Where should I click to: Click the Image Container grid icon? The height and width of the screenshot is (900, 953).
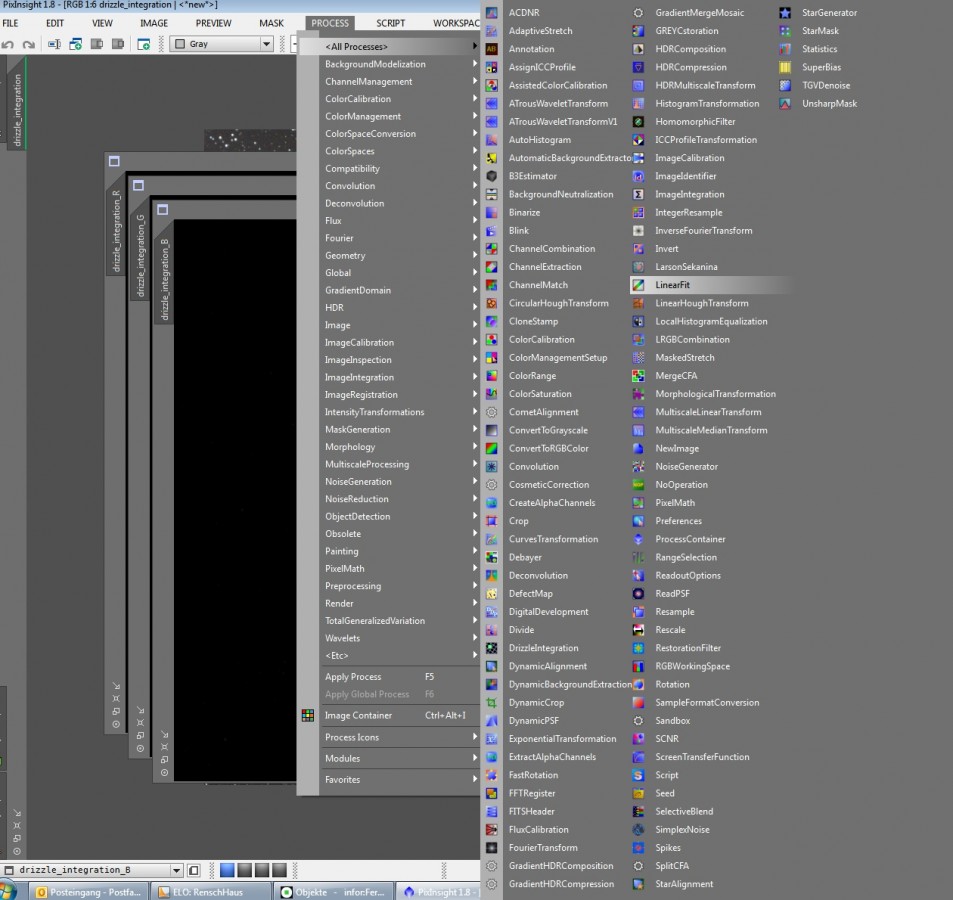tap(308, 715)
